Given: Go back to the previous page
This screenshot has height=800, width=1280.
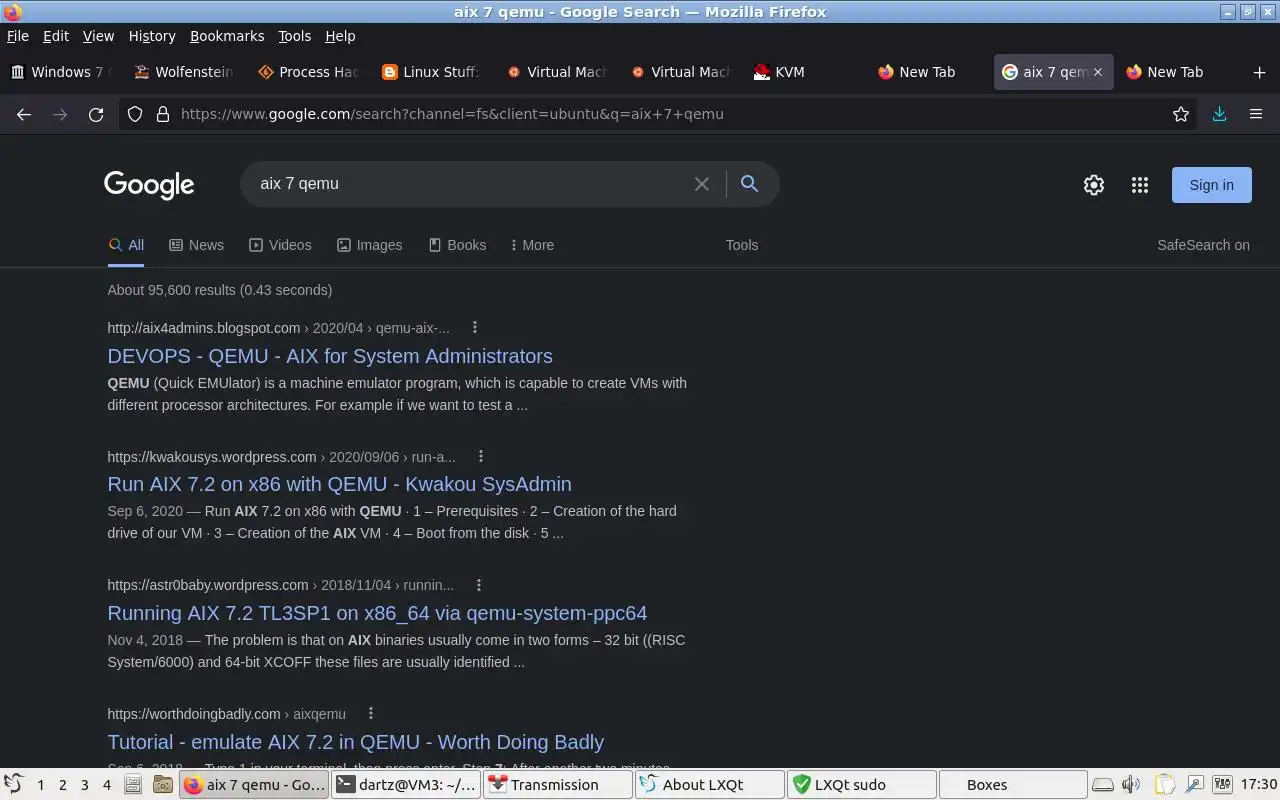Looking at the screenshot, I should point(24,114).
